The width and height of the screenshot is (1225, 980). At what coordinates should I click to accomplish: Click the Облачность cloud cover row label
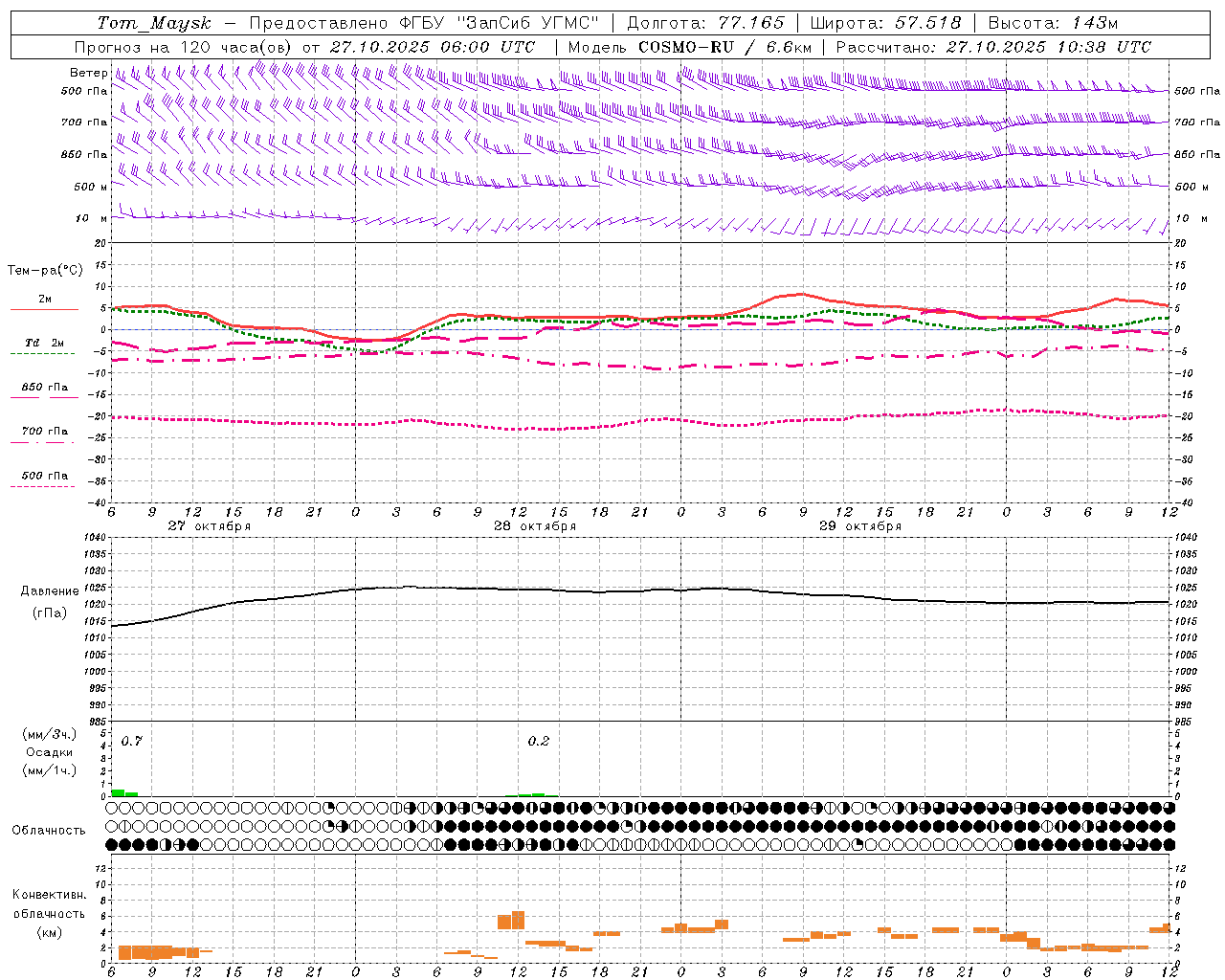pyautogui.click(x=49, y=830)
